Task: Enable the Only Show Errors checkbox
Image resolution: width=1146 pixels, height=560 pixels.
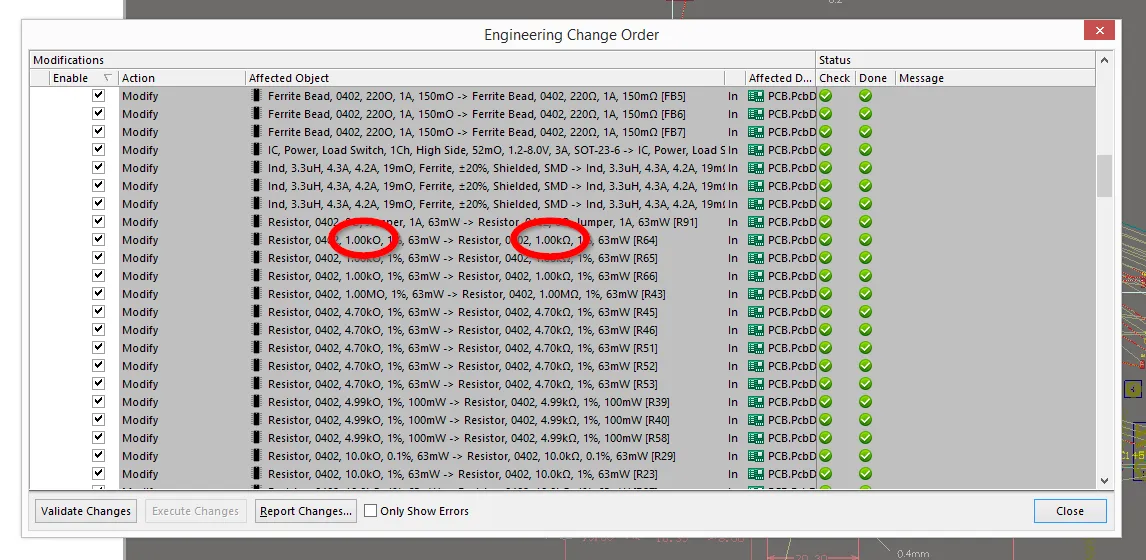Action: (x=371, y=511)
